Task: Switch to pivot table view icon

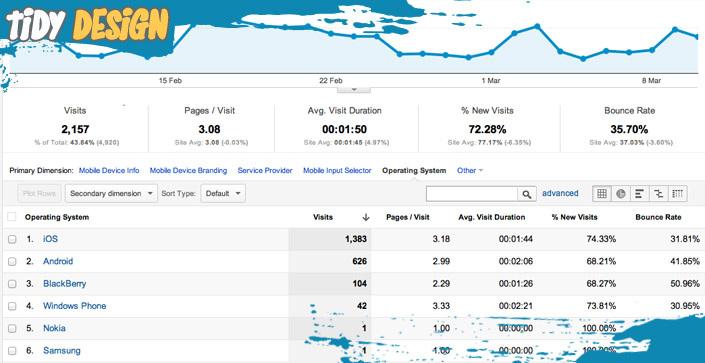Action: [678, 194]
